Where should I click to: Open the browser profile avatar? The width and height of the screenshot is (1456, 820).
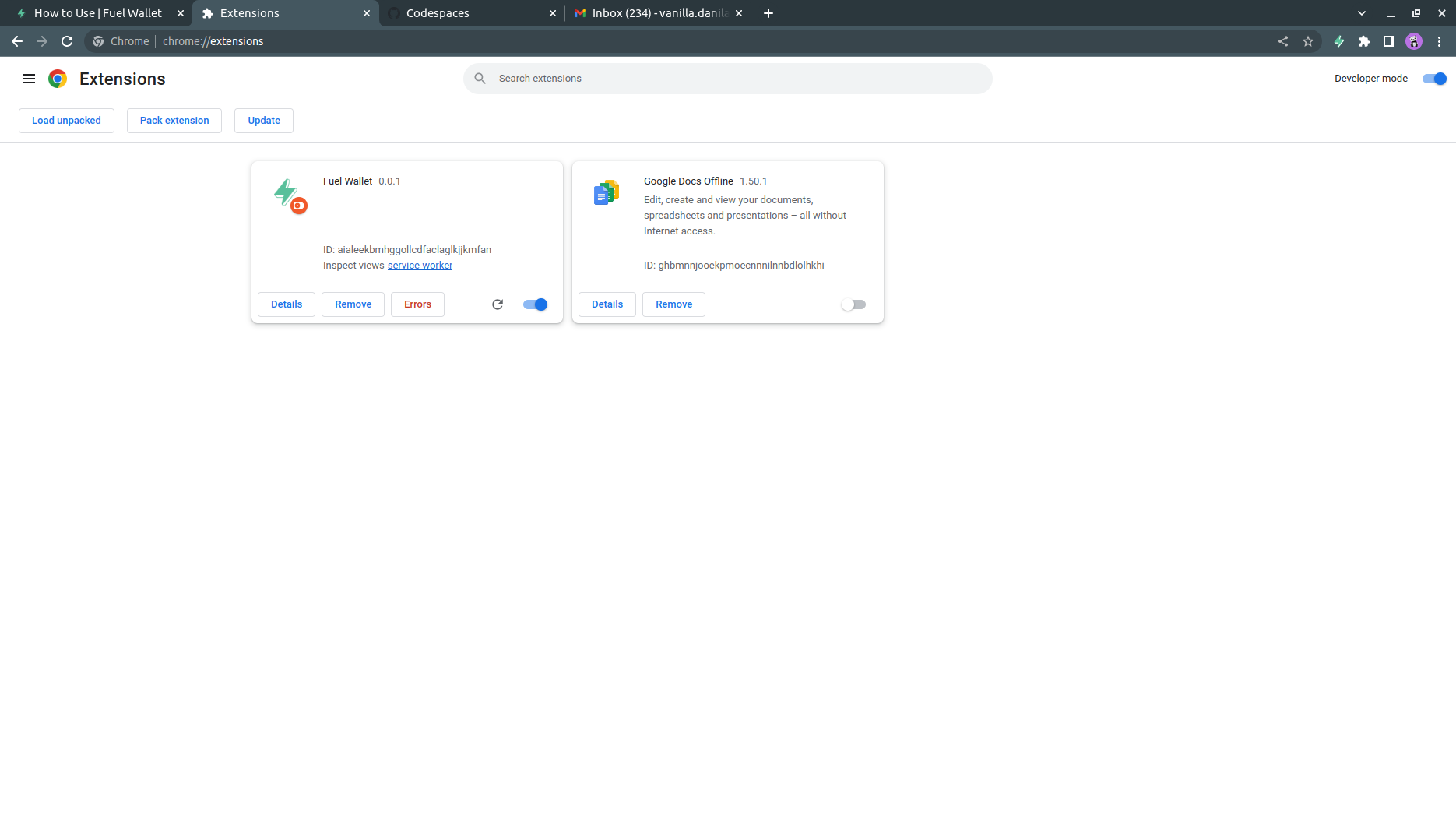pos(1413,41)
